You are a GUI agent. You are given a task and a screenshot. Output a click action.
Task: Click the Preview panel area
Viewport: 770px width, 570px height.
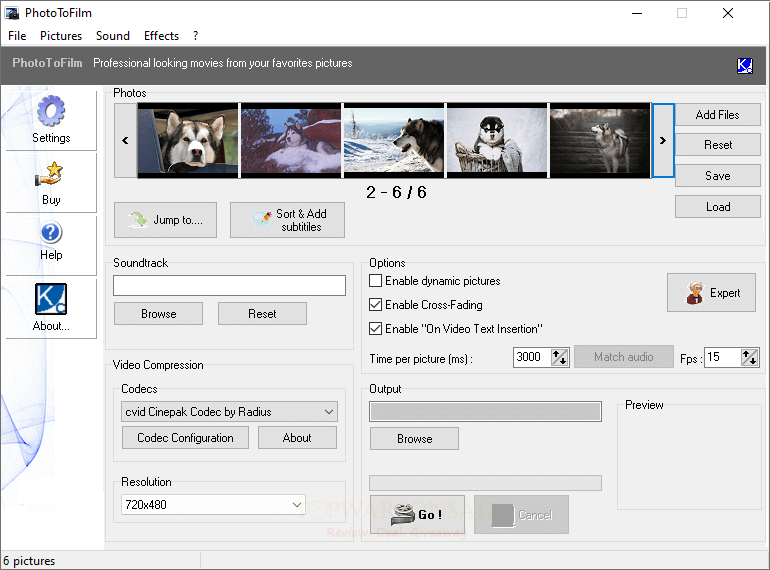click(x=689, y=457)
